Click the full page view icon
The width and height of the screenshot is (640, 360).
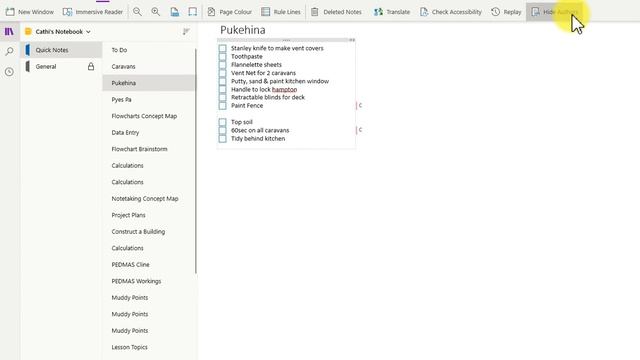(x=192, y=12)
